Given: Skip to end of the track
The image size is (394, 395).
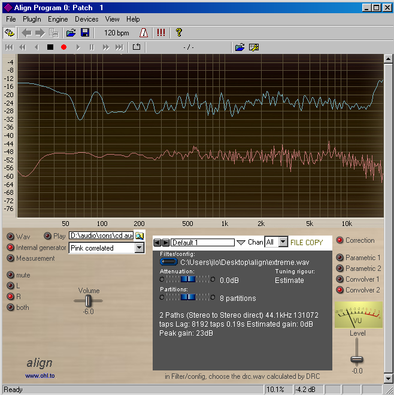Looking at the screenshot, I should 119,47.
